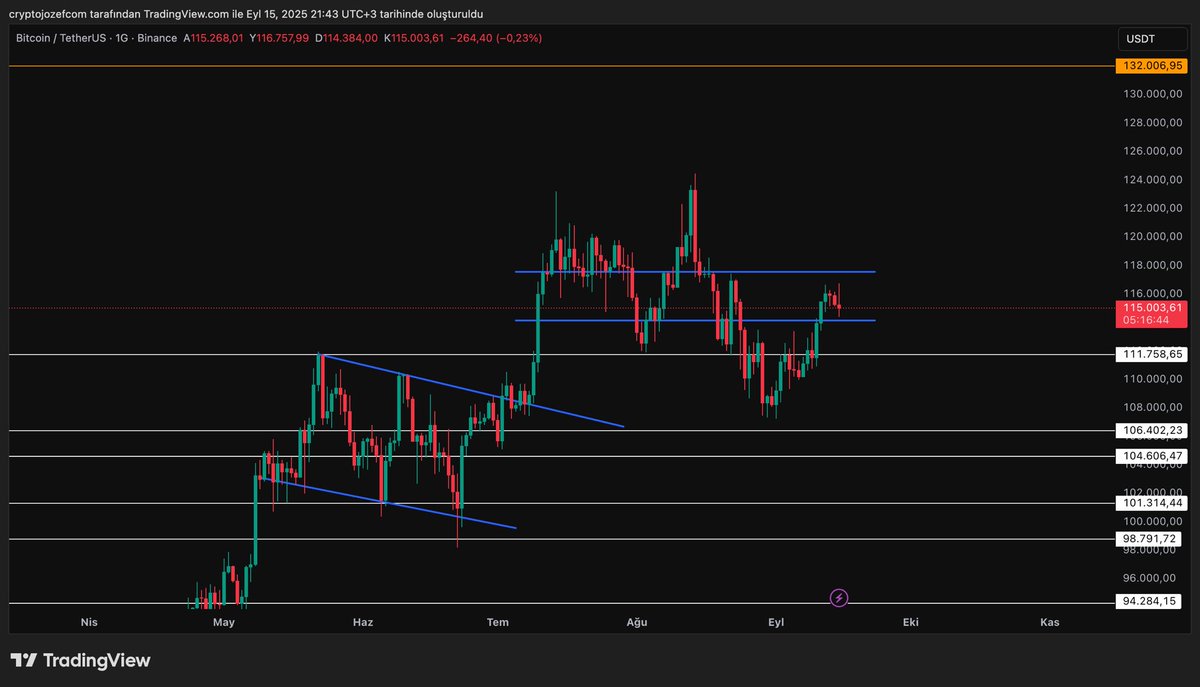Click the cryptojozefcom attribution header text
Viewport: 1200px width, 687px height.
click(245, 14)
